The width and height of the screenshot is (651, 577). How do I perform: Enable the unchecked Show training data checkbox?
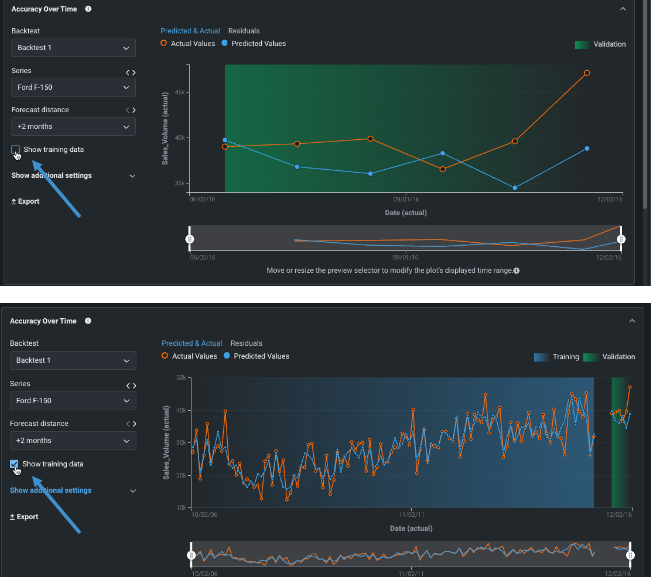coord(15,150)
